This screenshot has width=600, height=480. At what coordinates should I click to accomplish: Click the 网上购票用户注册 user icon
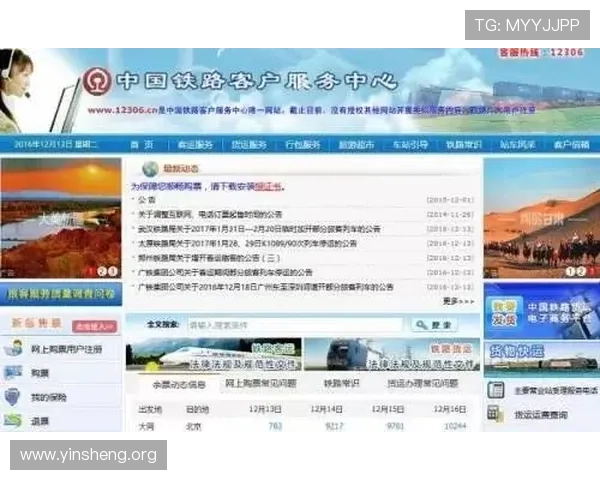(x=13, y=348)
